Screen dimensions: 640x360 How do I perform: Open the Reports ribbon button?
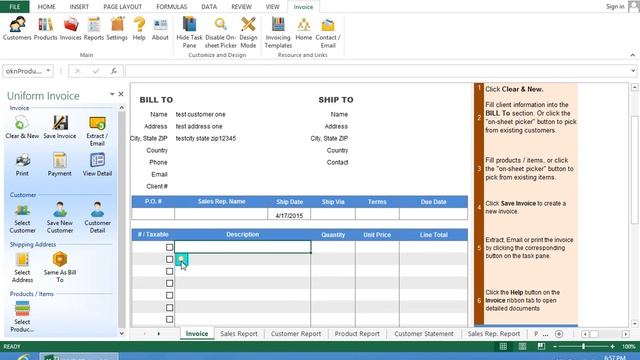pyautogui.click(x=94, y=29)
